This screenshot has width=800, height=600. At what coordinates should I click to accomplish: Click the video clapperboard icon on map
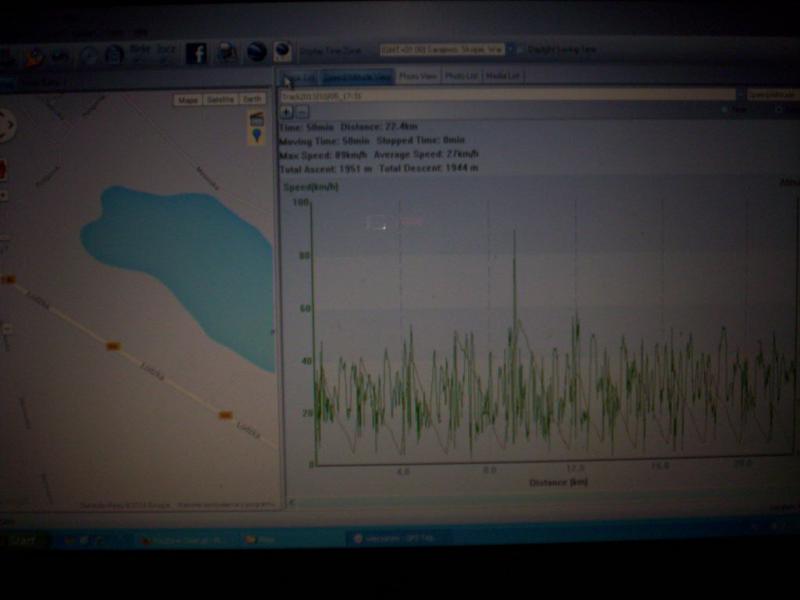click(257, 118)
